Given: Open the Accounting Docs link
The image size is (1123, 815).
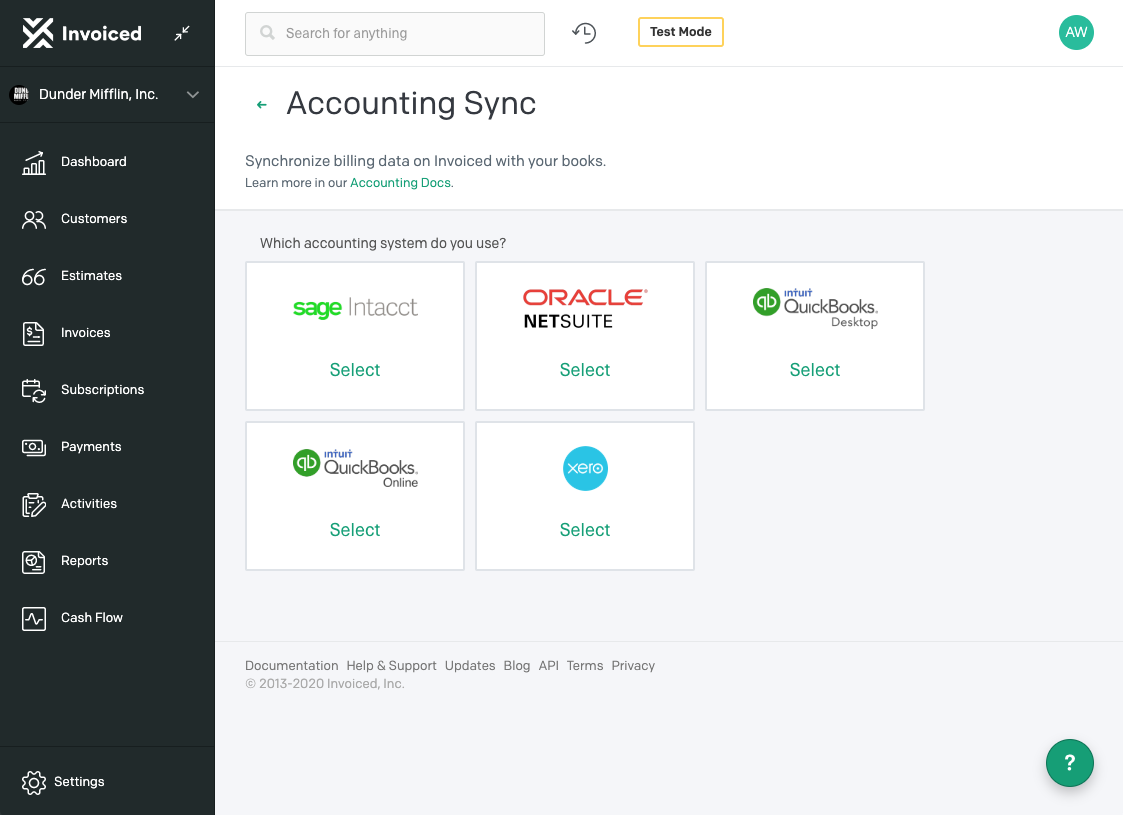Looking at the screenshot, I should 400,183.
